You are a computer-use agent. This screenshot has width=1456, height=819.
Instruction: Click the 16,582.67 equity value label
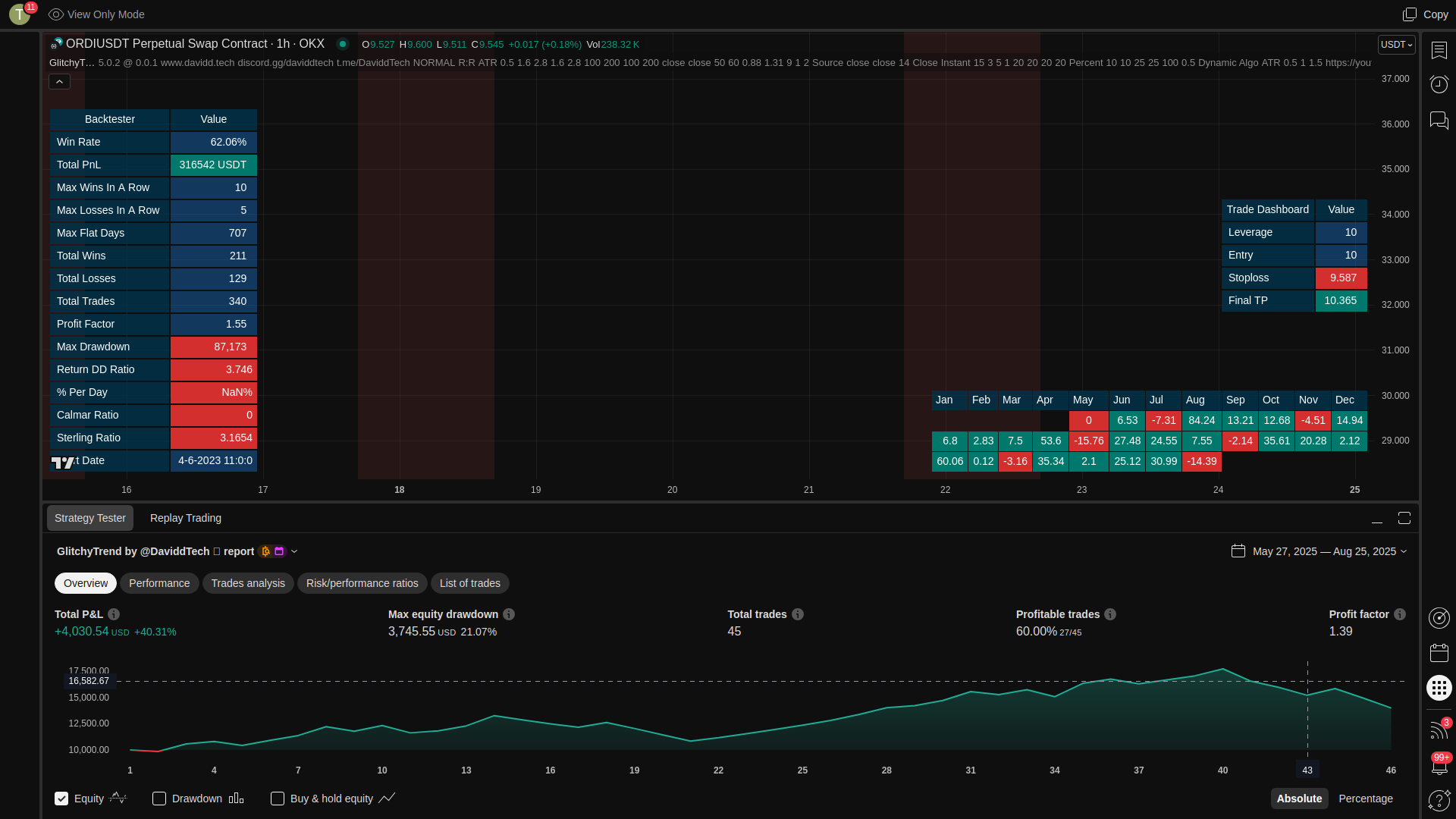click(89, 681)
